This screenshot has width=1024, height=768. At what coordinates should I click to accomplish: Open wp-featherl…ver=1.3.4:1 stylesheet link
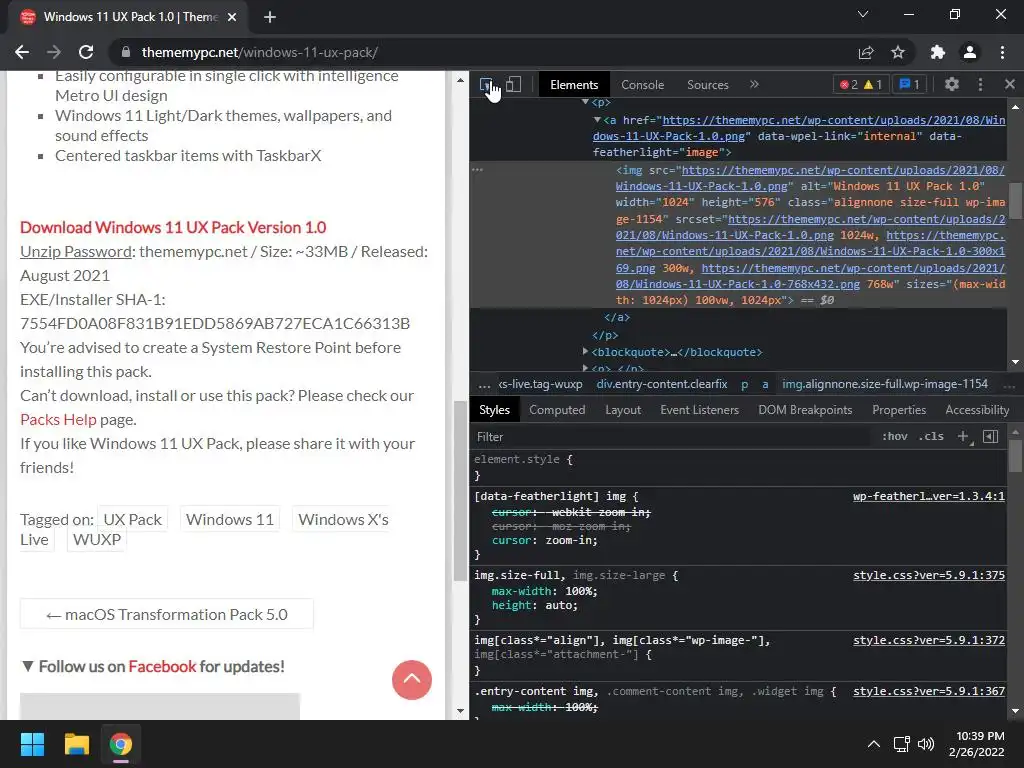coord(929,496)
